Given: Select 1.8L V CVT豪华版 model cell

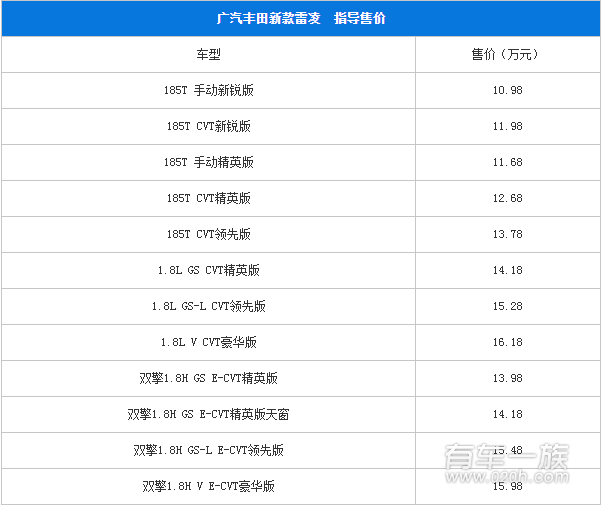Looking at the screenshot, I should [209, 342].
